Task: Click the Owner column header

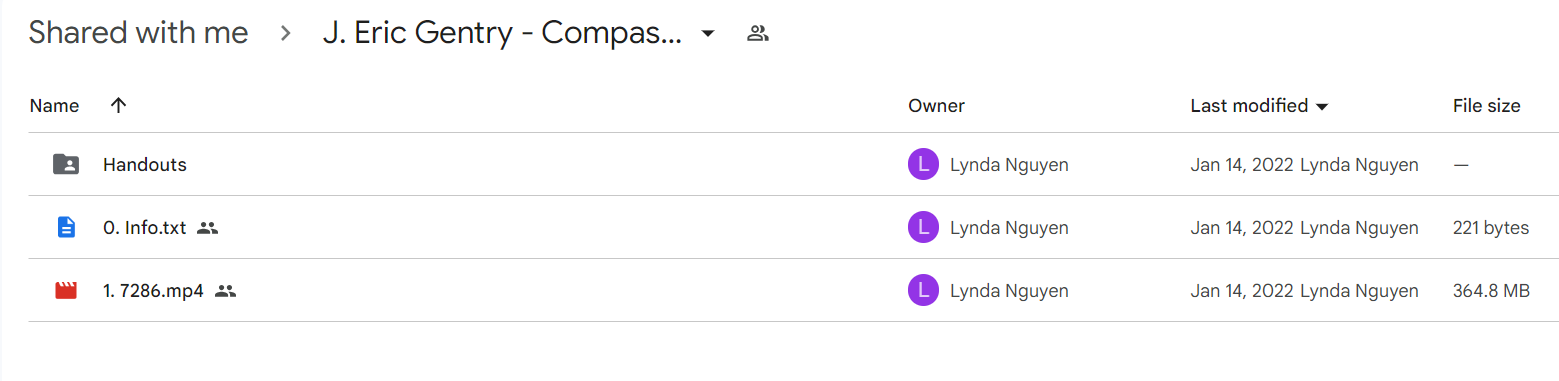Action: [x=936, y=105]
